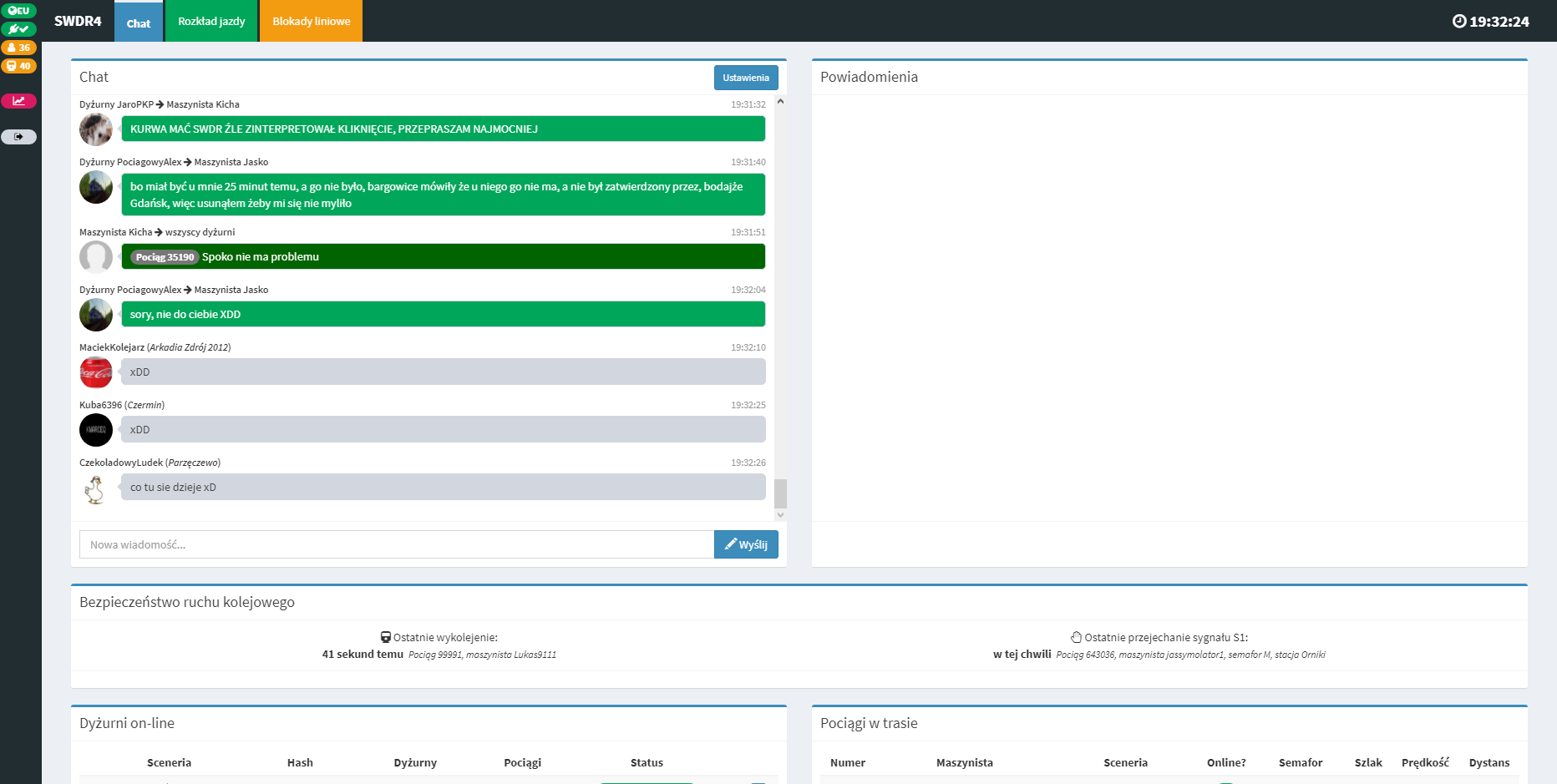Open the statistics chart icon
This screenshot has height=784, width=1557.
coord(18,101)
